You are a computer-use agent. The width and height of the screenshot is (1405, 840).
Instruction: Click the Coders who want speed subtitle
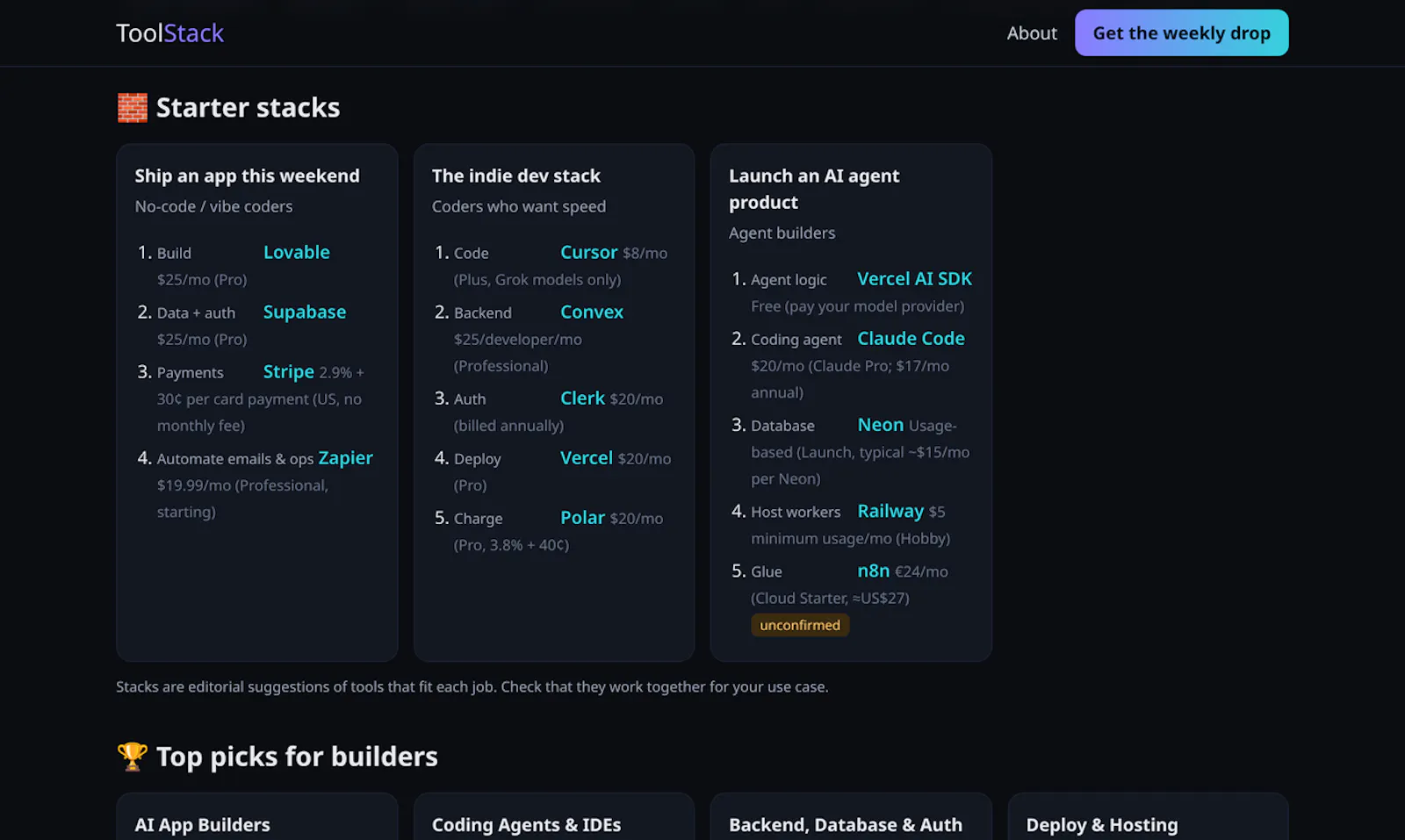[x=519, y=206]
